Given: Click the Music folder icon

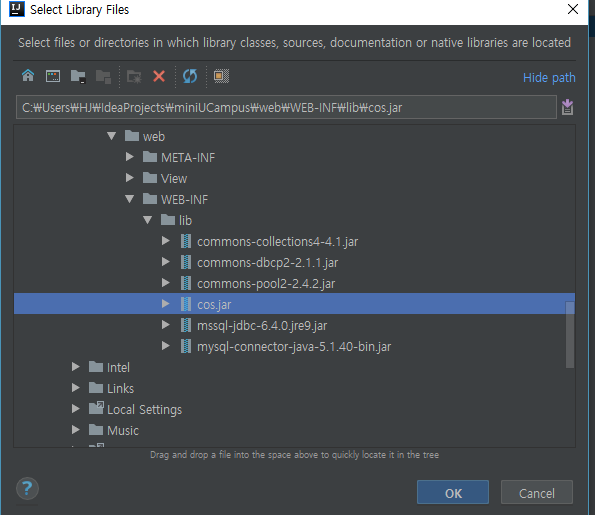Looking at the screenshot, I should click(96, 430).
